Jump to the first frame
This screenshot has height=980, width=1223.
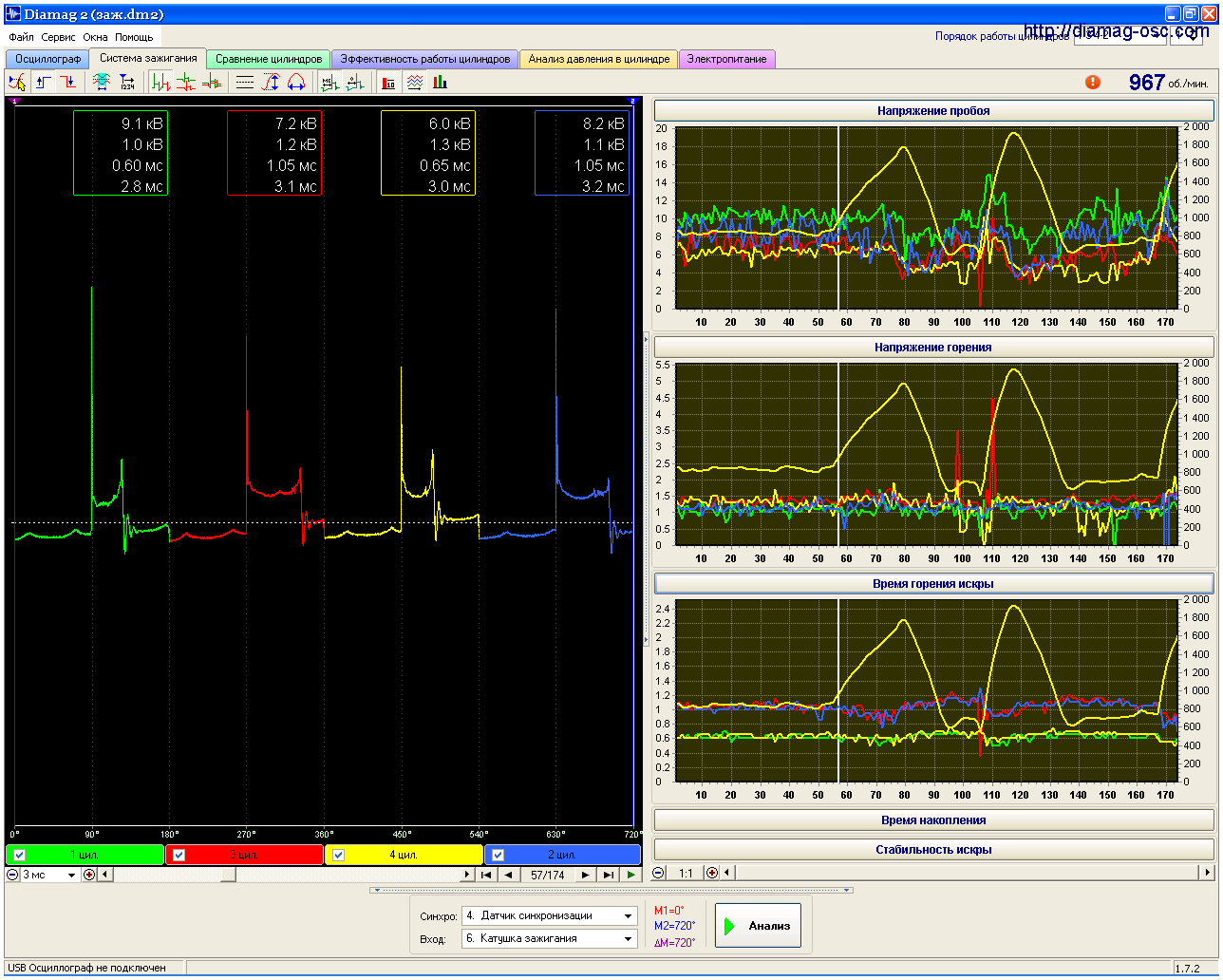click(x=486, y=875)
